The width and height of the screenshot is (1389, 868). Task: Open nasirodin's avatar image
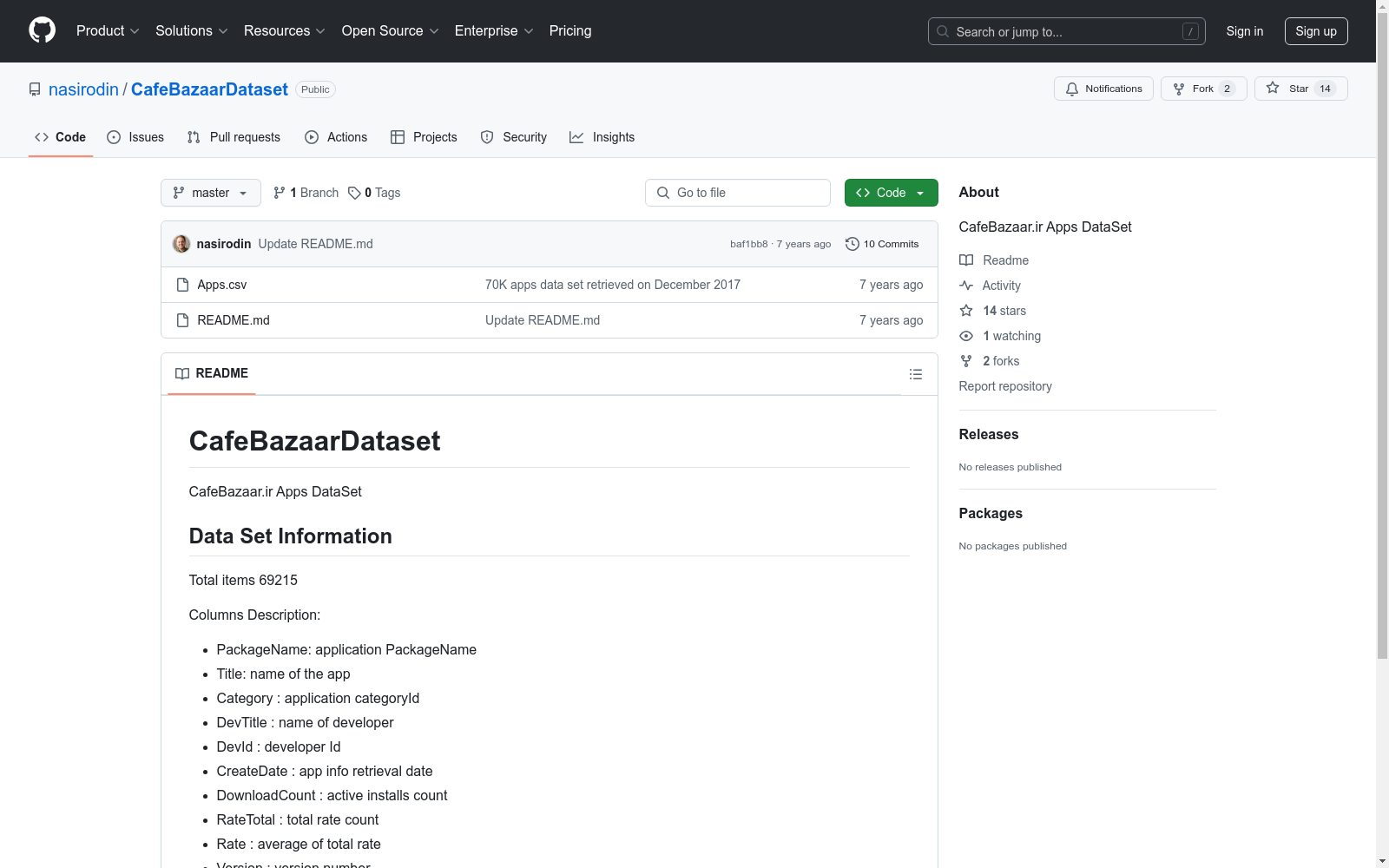181,244
